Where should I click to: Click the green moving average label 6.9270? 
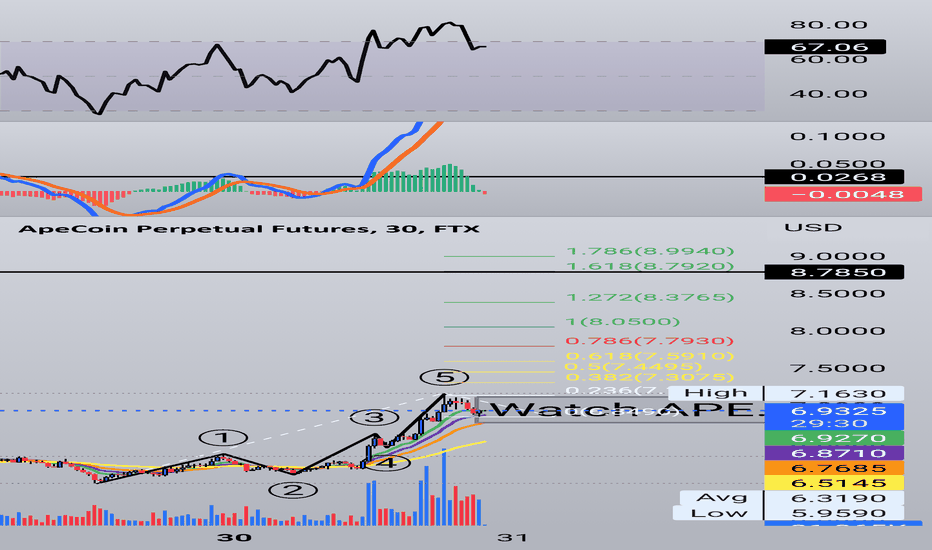point(834,438)
